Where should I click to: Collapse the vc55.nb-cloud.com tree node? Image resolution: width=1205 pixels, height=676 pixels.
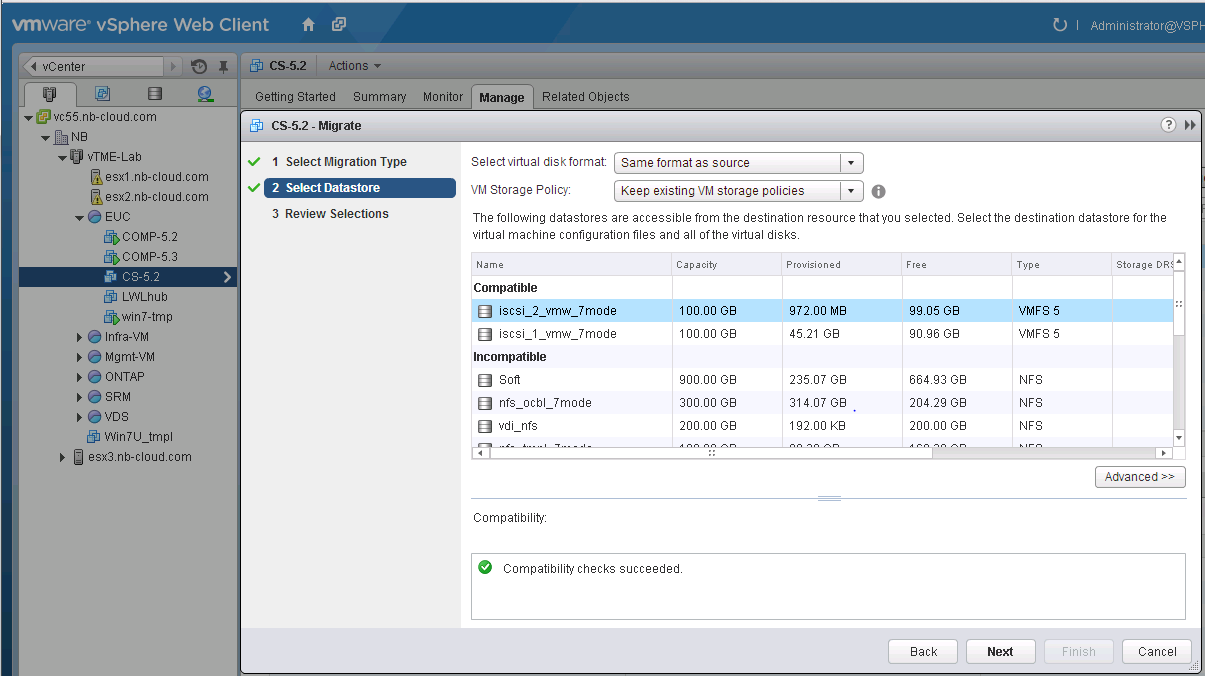pos(29,117)
